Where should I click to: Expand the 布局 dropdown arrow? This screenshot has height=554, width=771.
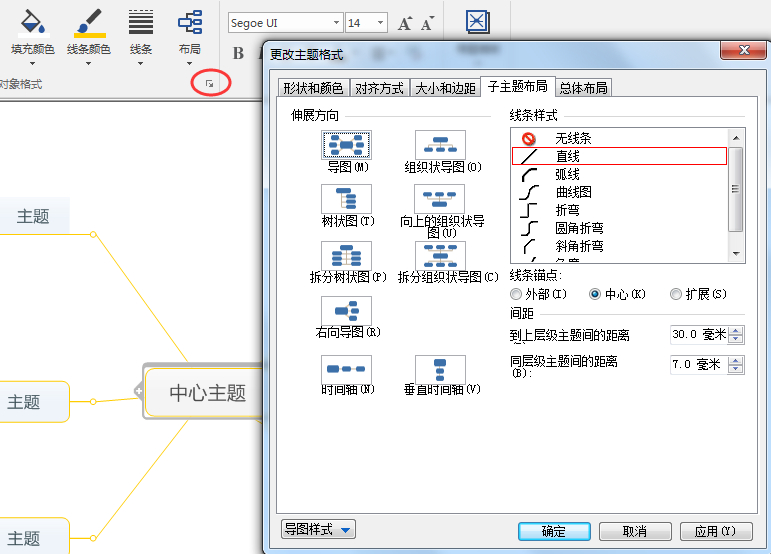(190, 63)
